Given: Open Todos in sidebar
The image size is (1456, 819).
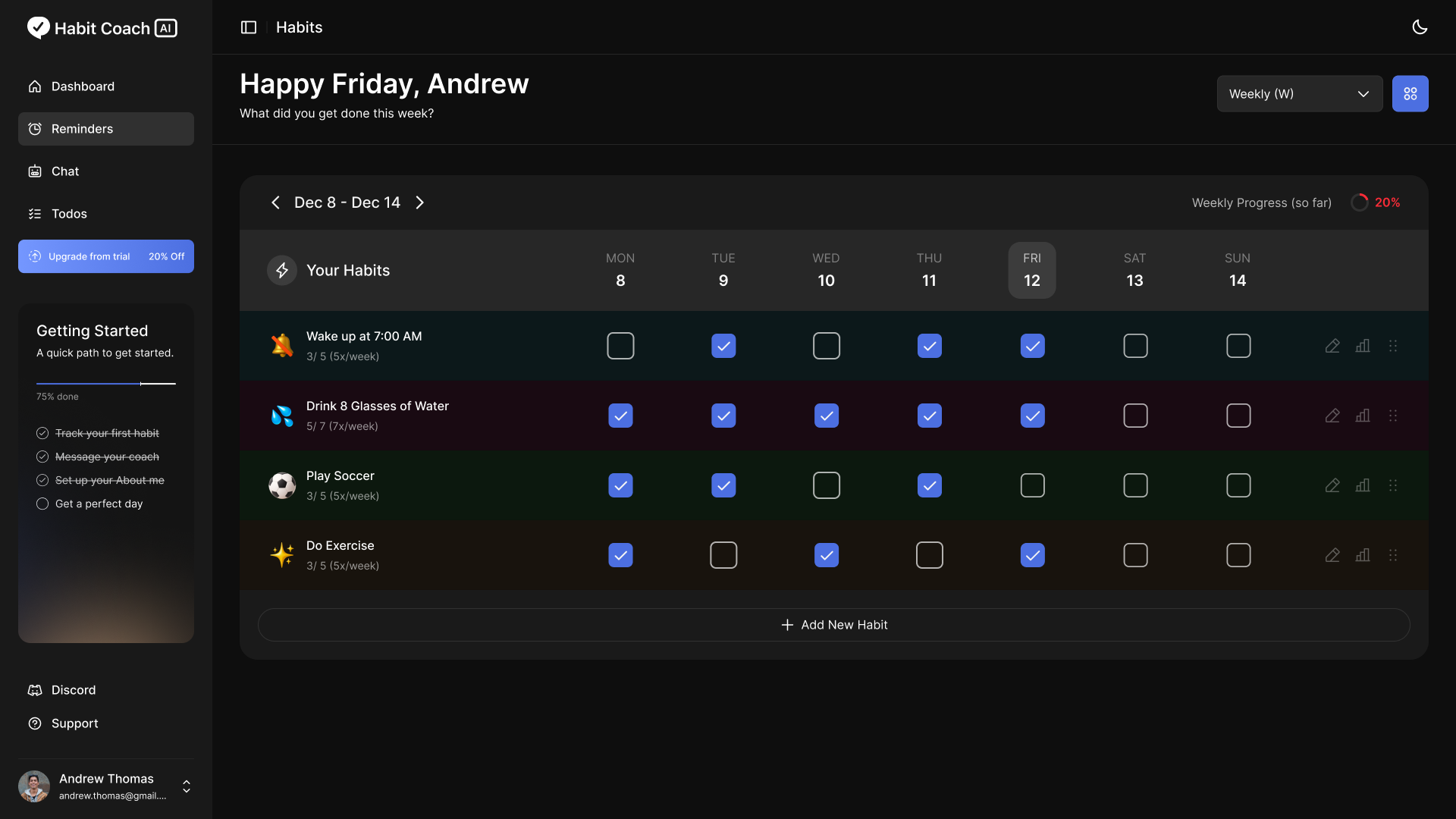Looking at the screenshot, I should (x=106, y=214).
